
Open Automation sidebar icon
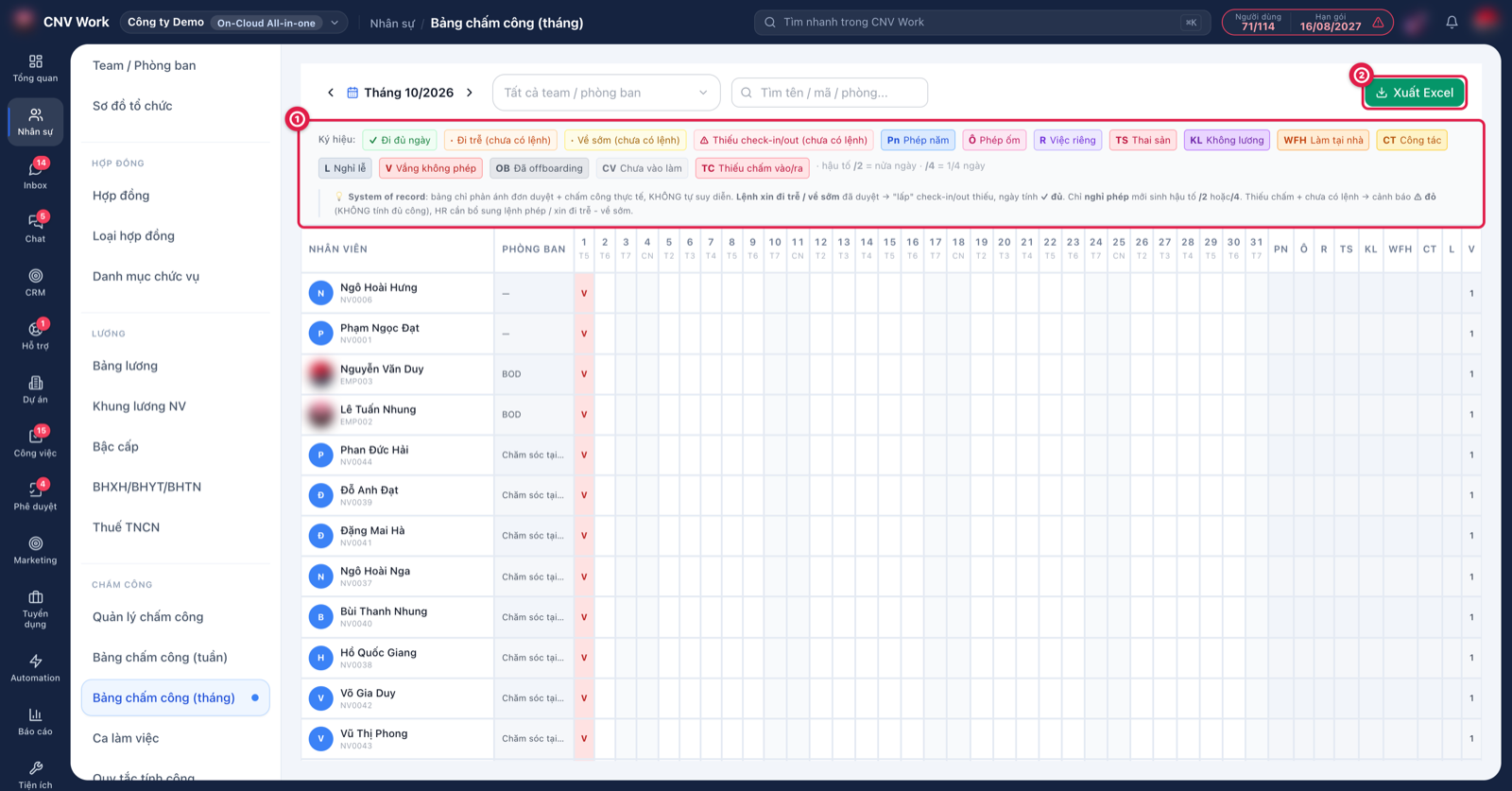point(35,668)
